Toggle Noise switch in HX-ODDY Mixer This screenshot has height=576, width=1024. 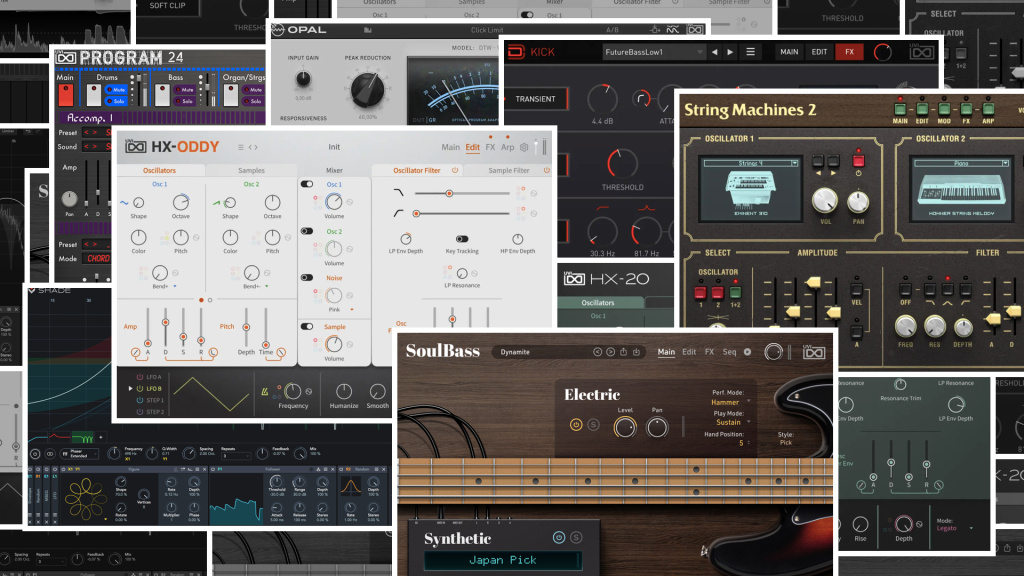tap(307, 278)
